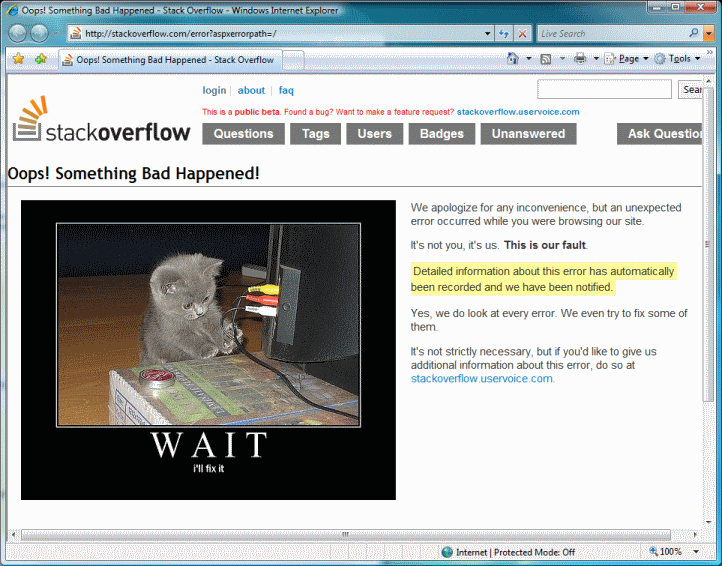The height and width of the screenshot is (566, 722).
Task: Click the site Search button
Action: click(690, 89)
